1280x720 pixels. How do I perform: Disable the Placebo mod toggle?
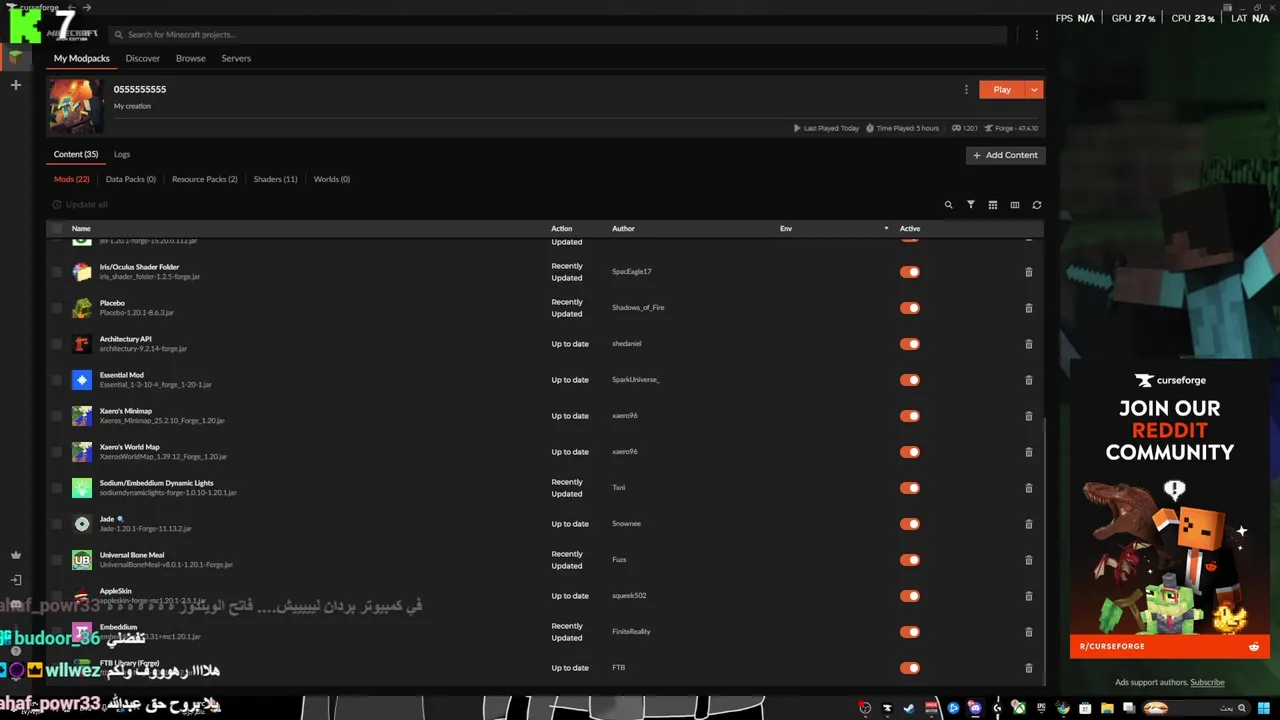(909, 308)
